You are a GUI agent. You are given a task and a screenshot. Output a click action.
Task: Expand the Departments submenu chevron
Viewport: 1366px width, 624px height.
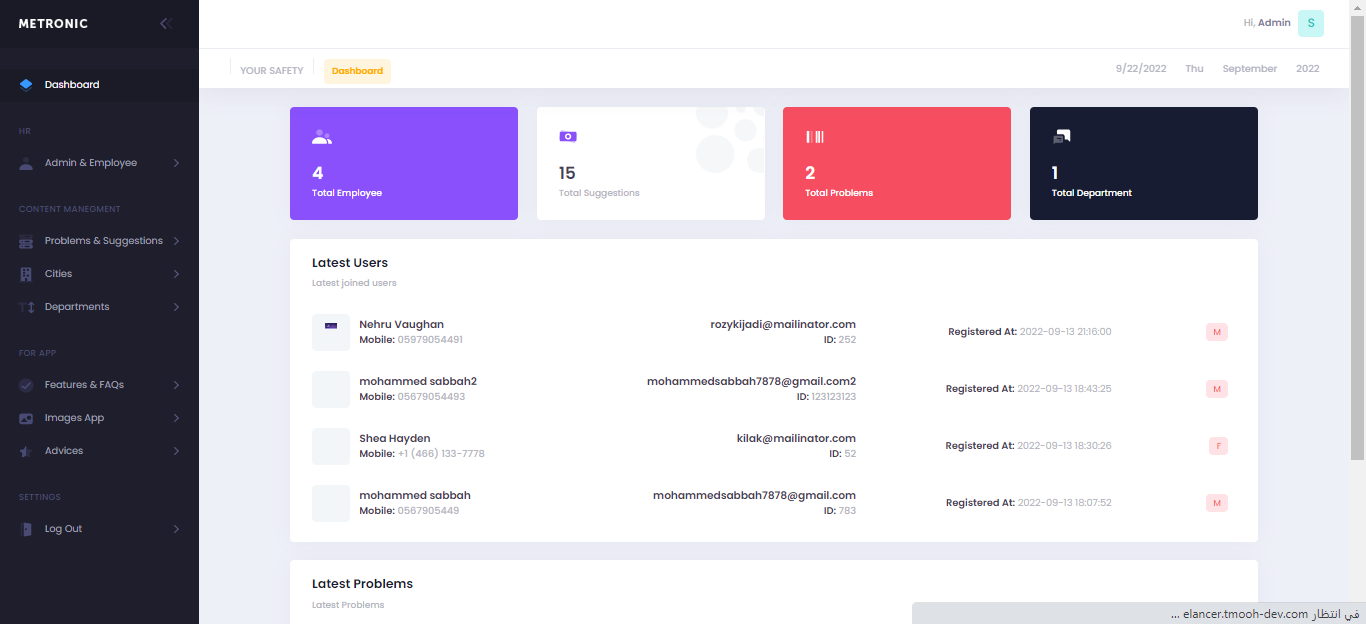[176, 307]
